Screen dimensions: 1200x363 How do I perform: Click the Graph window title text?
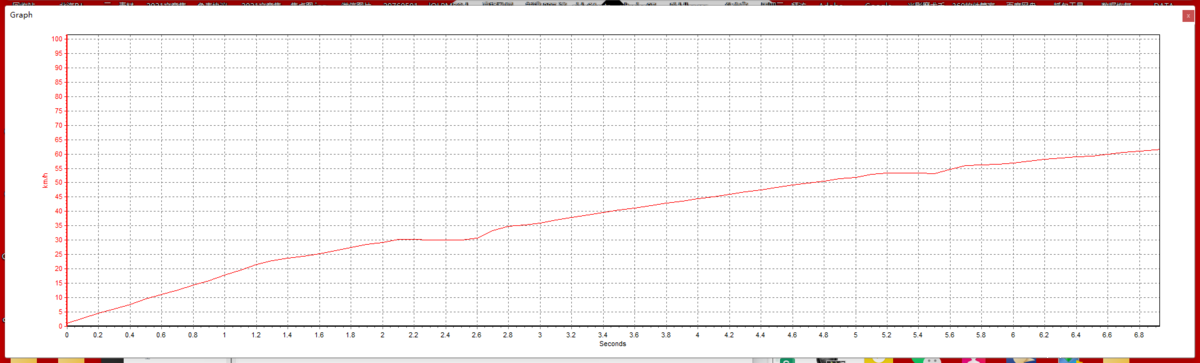pos(20,16)
